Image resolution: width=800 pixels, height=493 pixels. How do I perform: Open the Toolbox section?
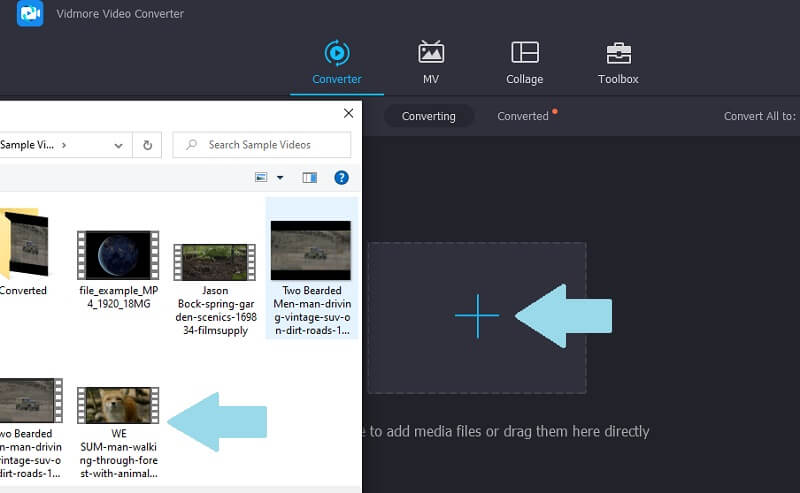click(x=618, y=62)
